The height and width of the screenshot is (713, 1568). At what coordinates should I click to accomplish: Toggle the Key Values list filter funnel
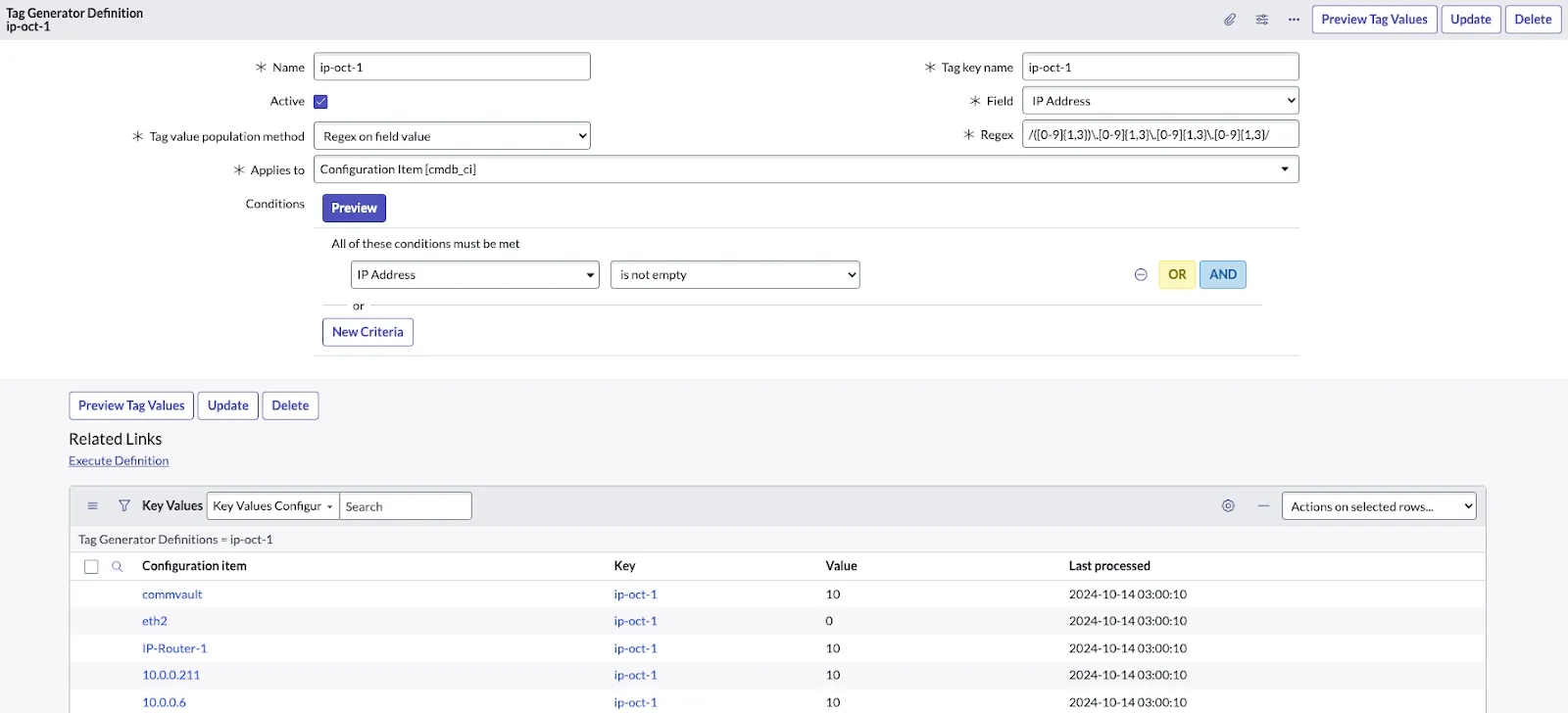[x=124, y=506]
